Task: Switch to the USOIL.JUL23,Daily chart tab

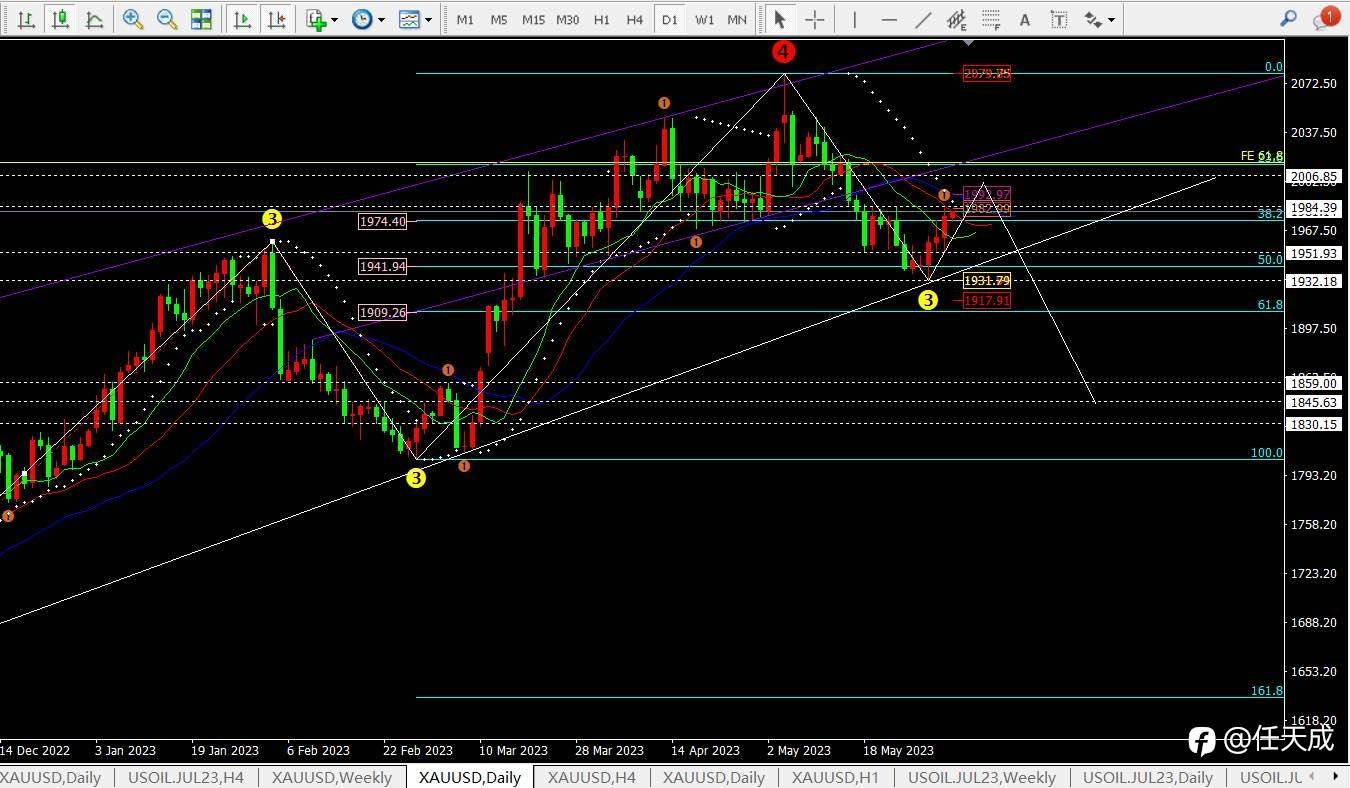Action: tap(1148, 777)
